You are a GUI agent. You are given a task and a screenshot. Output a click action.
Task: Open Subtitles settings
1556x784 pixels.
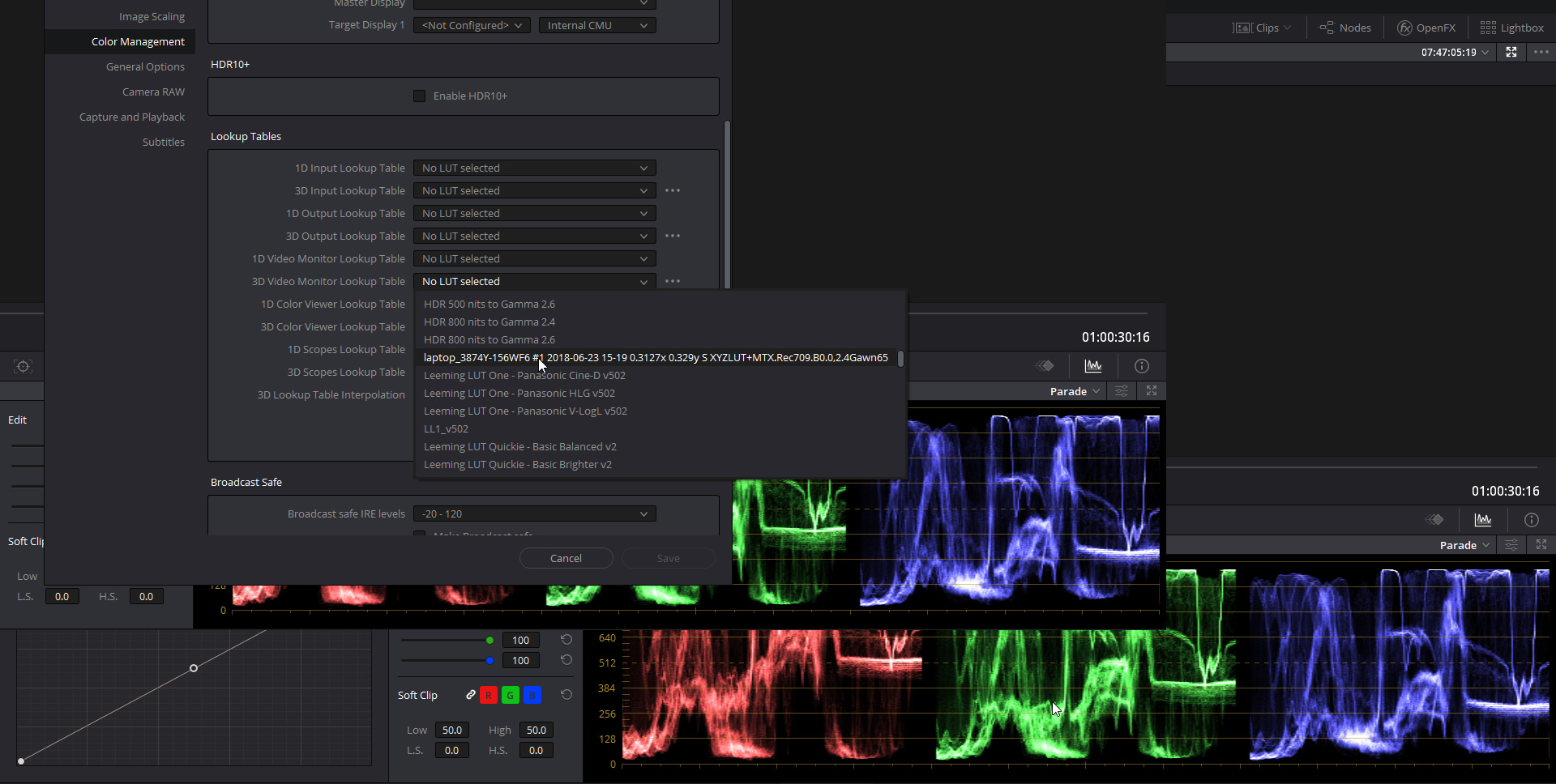click(x=164, y=142)
